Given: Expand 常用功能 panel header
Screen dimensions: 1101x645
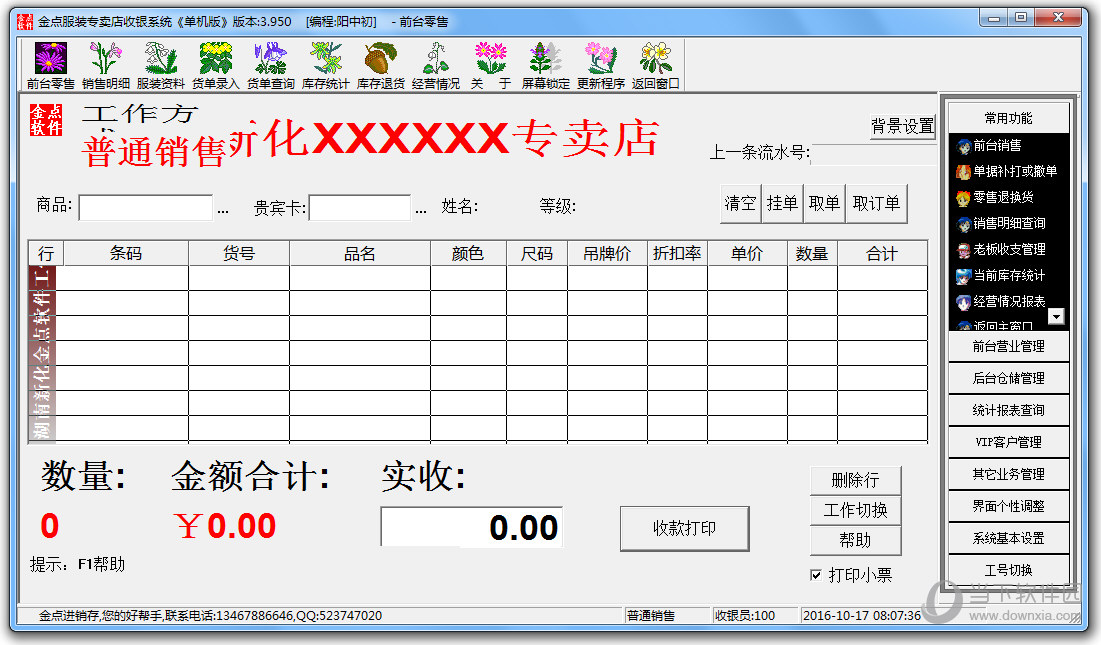Looking at the screenshot, I should tap(1008, 117).
